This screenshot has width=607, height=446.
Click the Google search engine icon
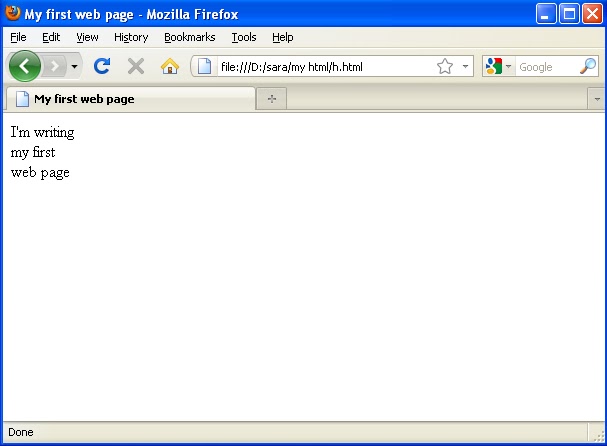(x=494, y=66)
